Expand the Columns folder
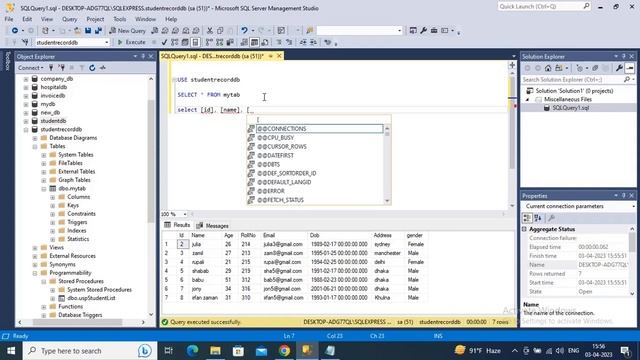Image resolution: width=640 pixels, height=360 pixels. pyautogui.click(x=53, y=197)
